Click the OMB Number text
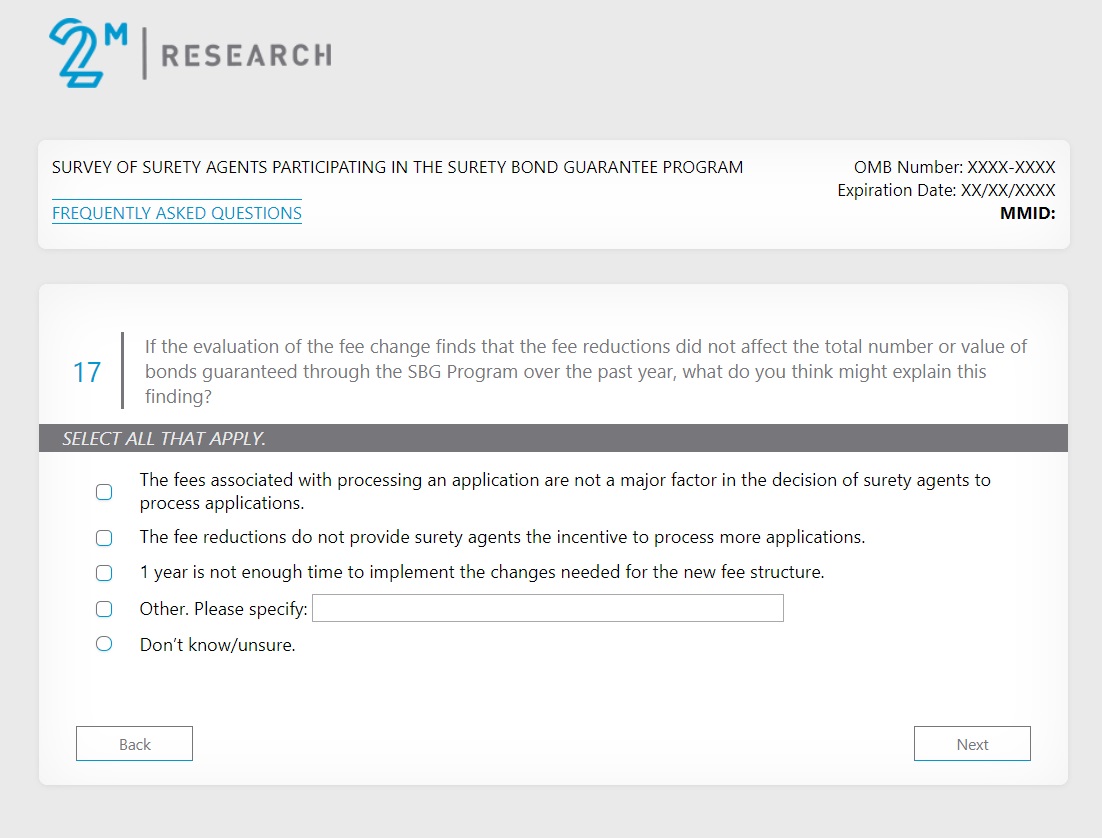1102x838 pixels. click(954, 168)
